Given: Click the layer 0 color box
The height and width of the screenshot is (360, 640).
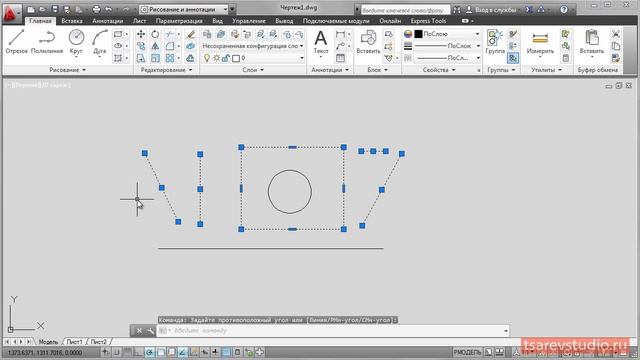Looking at the screenshot, I should click(236, 58).
